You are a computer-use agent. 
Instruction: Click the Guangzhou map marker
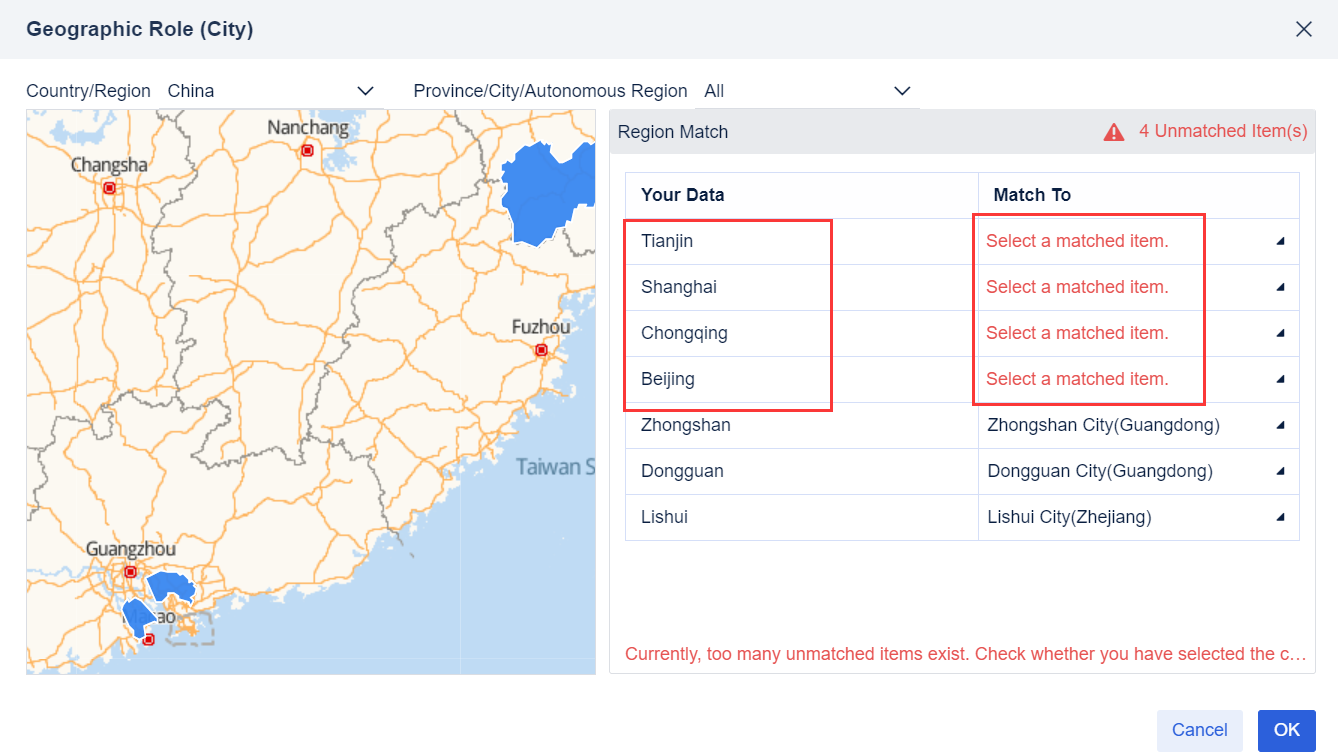tap(131, 572)
